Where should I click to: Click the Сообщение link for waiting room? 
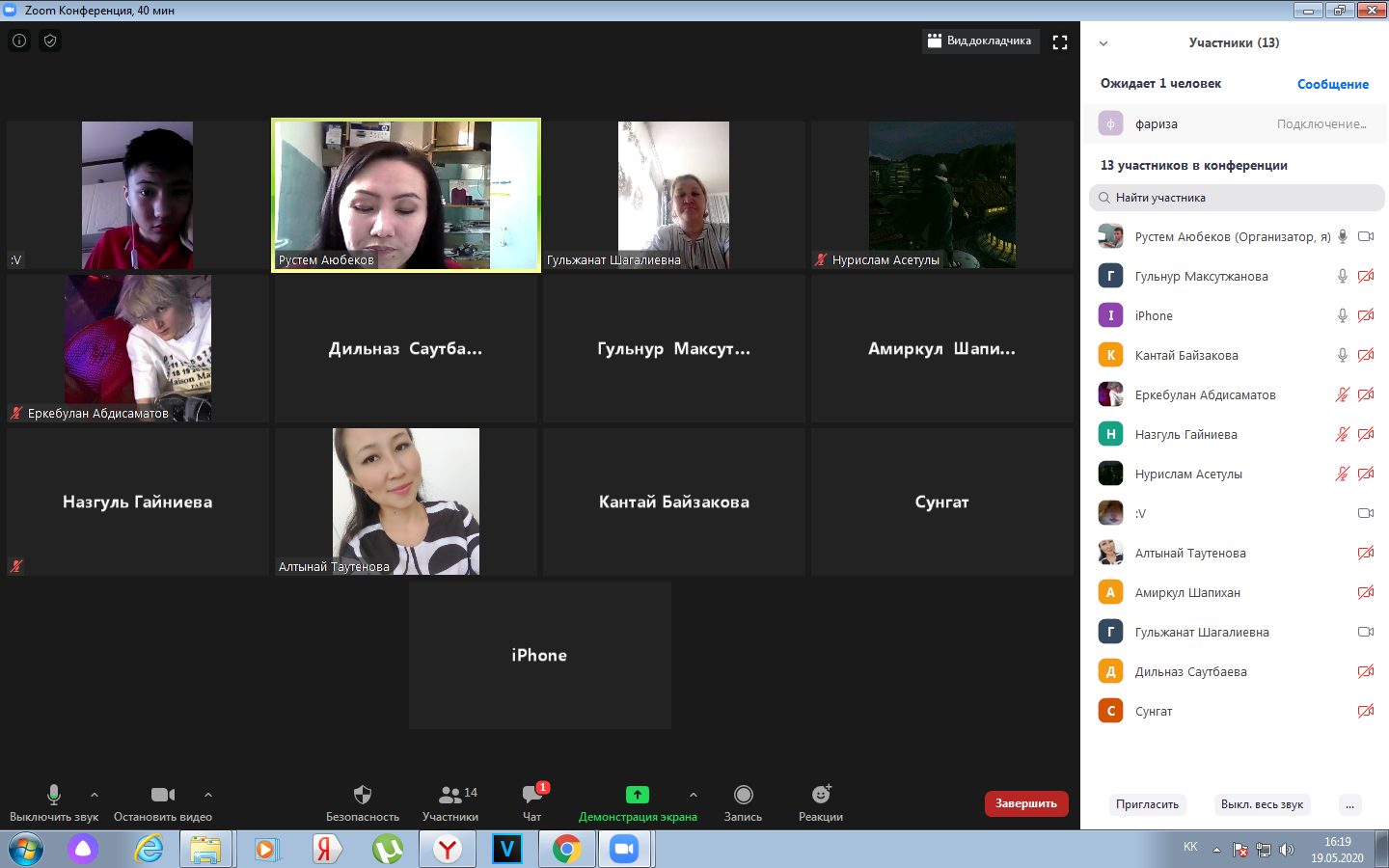click(x=1332, y=84)
